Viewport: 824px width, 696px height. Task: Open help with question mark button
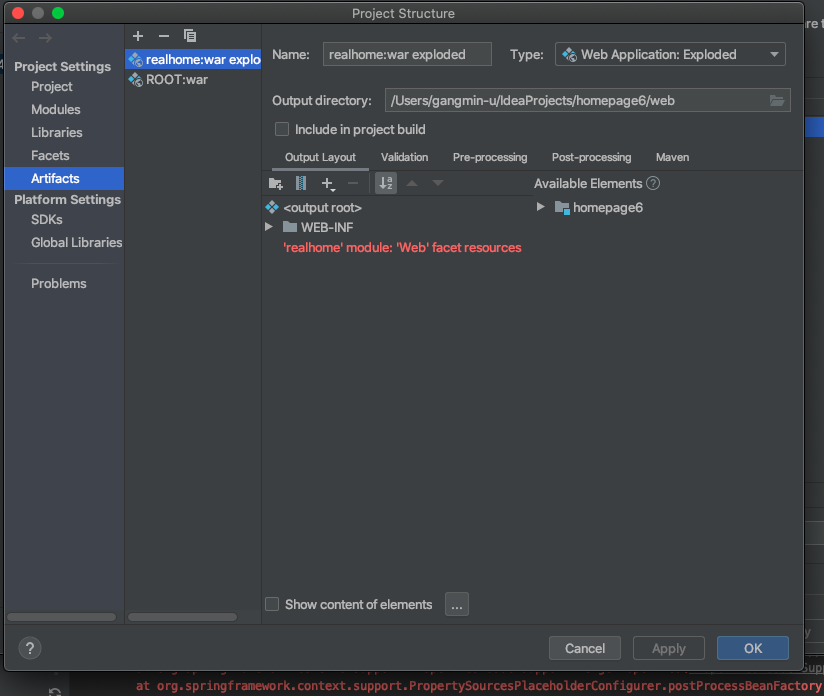30,648
